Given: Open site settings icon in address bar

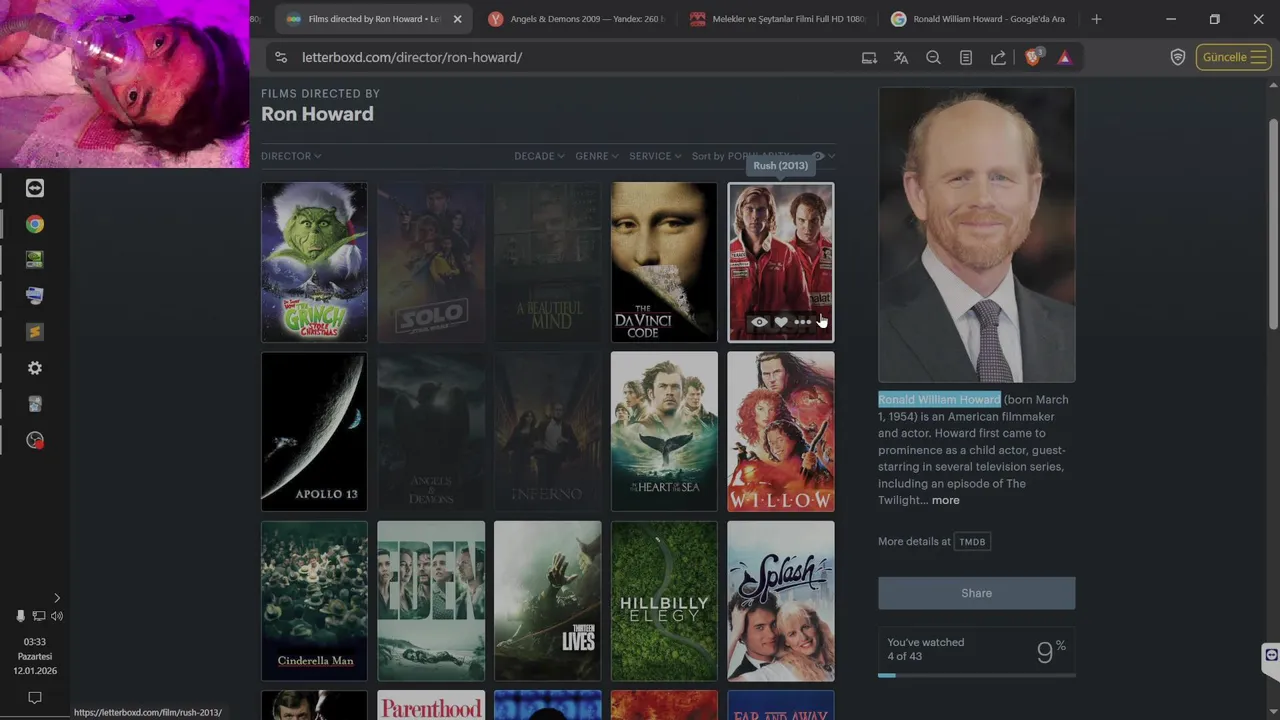Looking at the screenshot, I should [281, 57].
